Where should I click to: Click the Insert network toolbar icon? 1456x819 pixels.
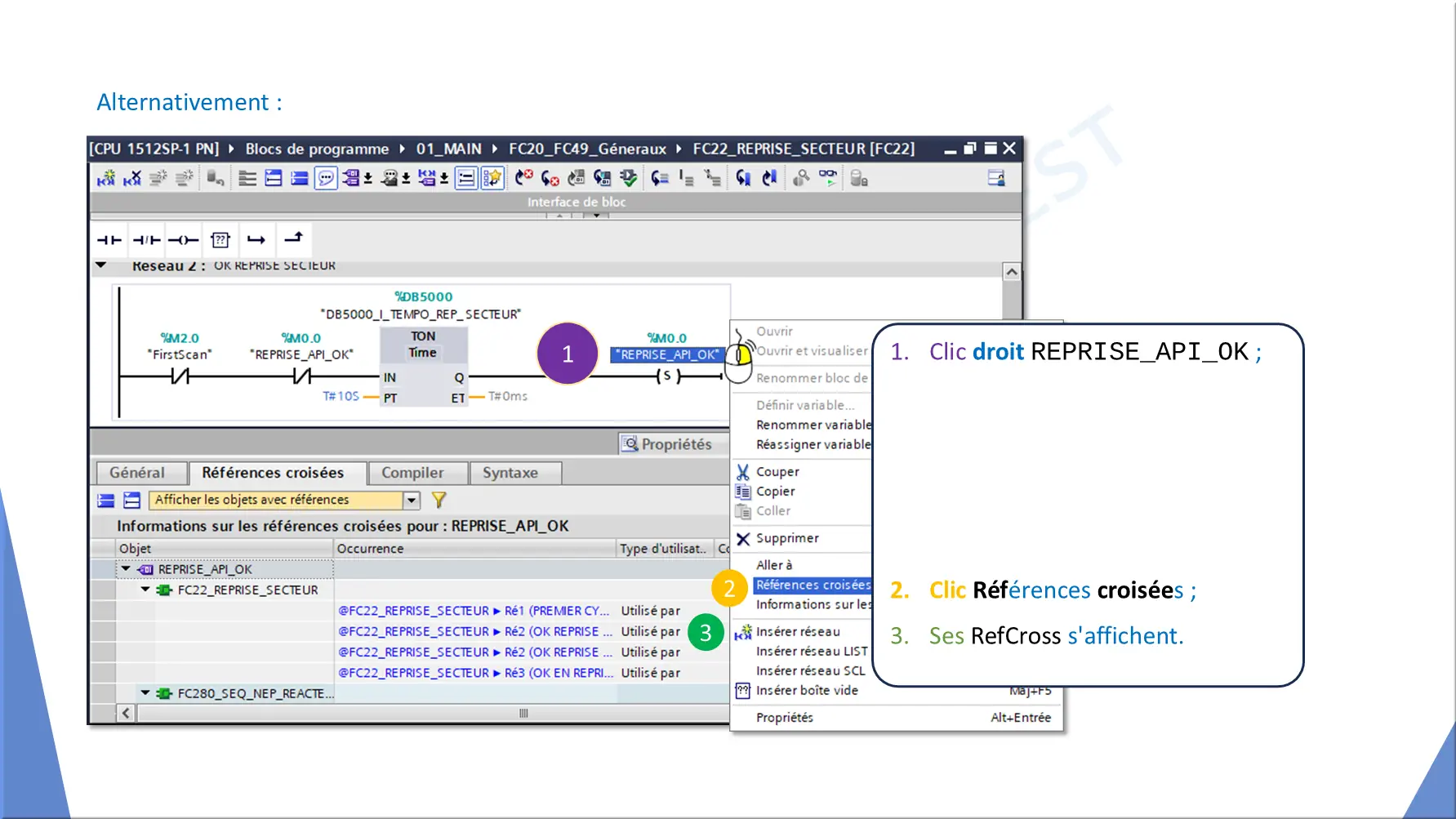click(106, 178)
